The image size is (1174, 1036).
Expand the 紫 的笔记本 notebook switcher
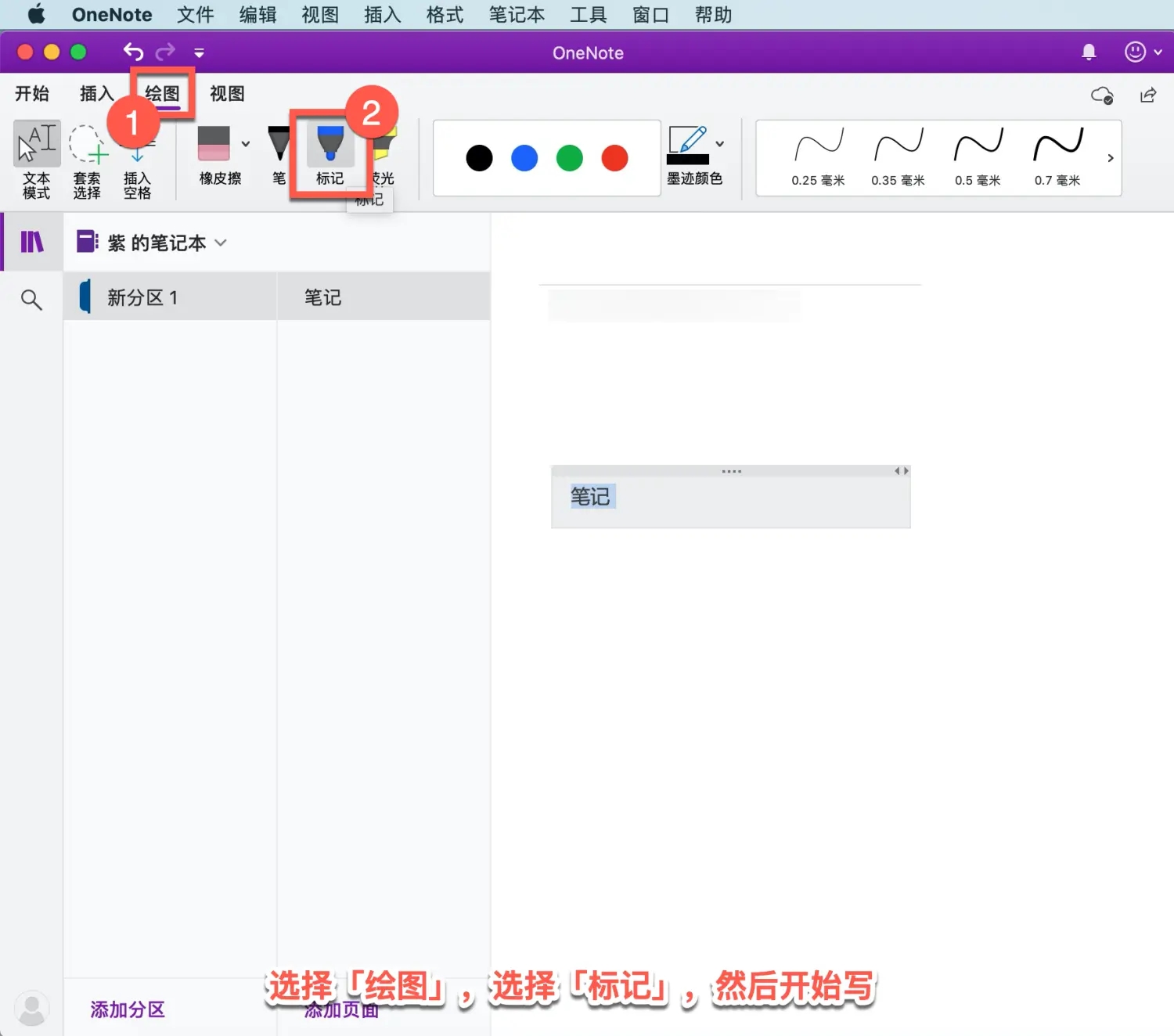click(220, 243)
